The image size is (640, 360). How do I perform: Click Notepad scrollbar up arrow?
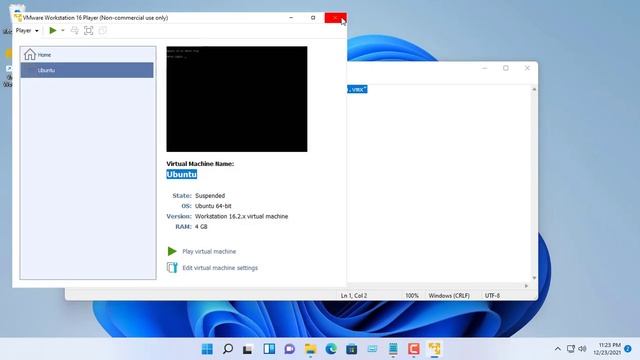click(534, 89)
